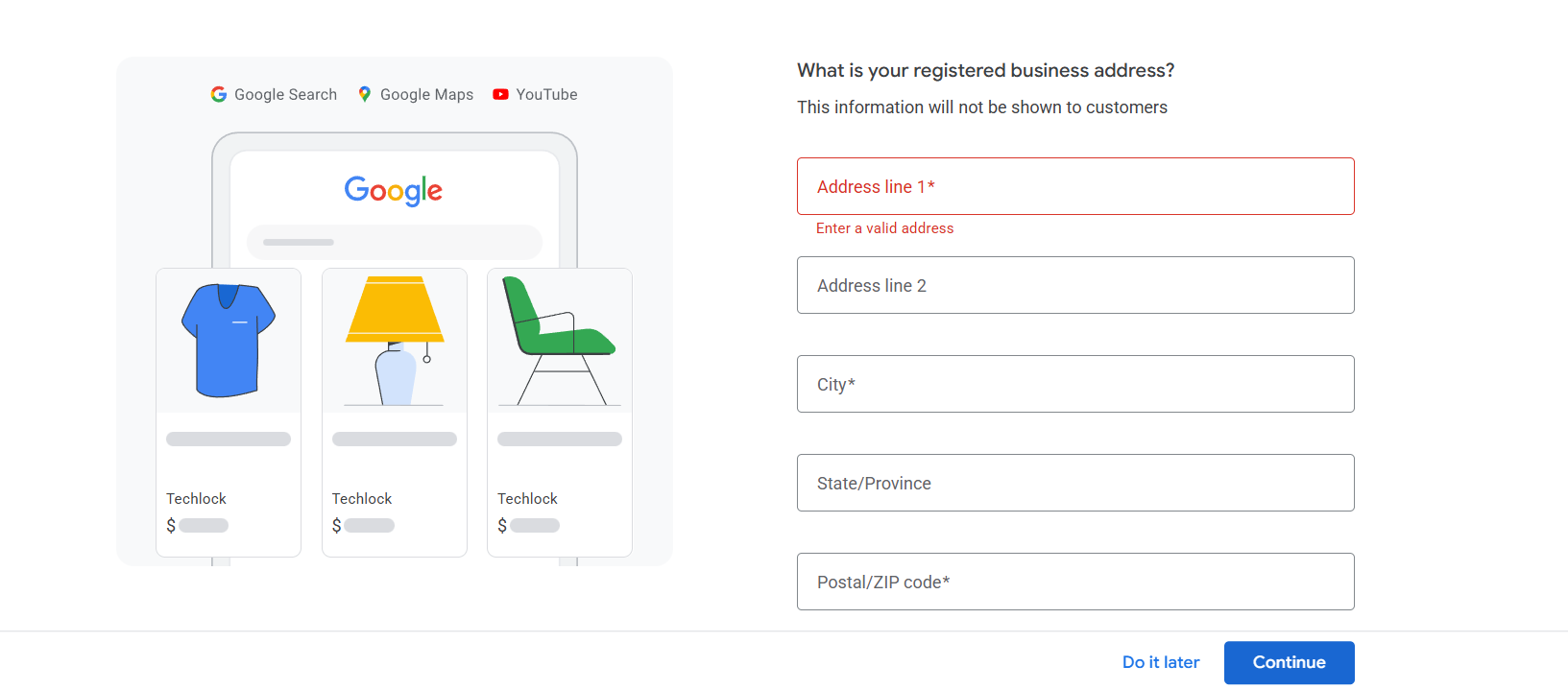This screenshot has height=690, width=1568.
Task: Focus the Address line 2 field
Action: (1075, 285)
